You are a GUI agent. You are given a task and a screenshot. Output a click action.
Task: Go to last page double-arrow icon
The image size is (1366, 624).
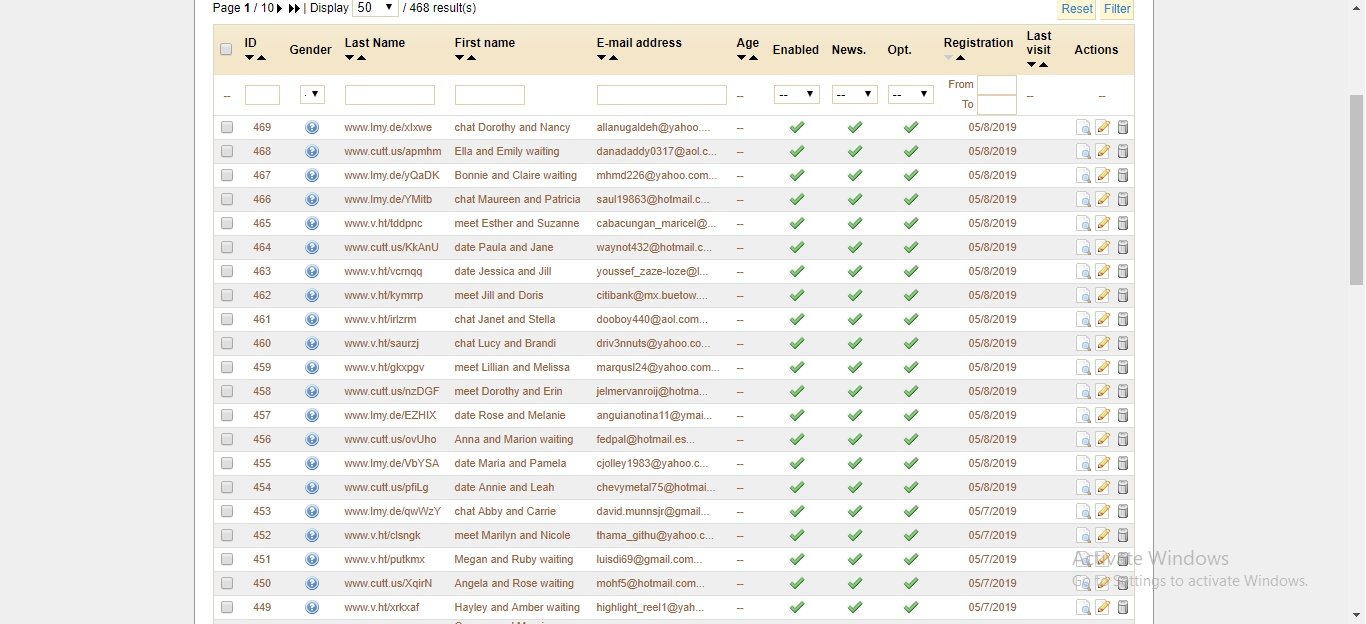tap(294, 8)
